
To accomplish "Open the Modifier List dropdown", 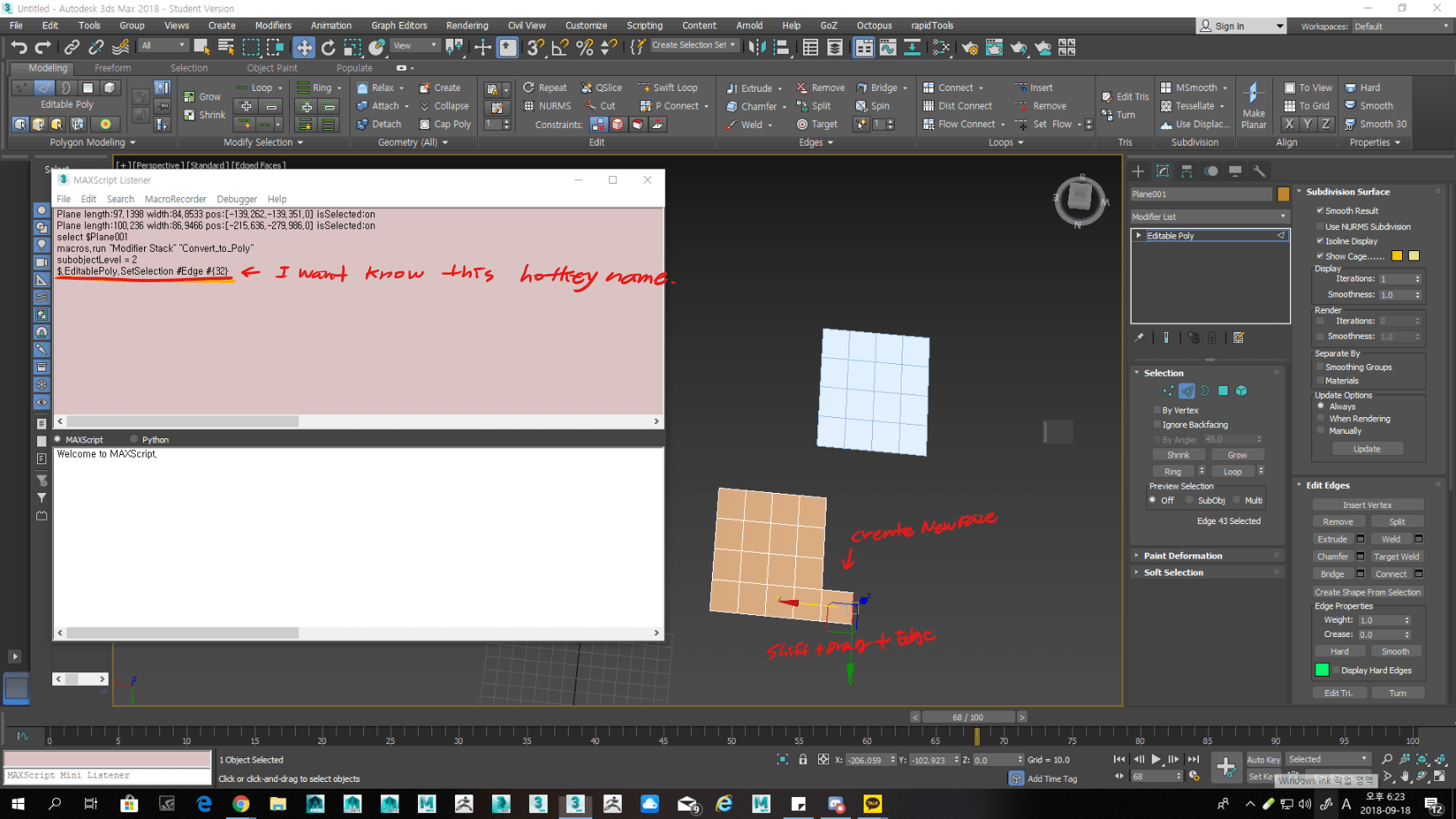I will (1210, 217).
